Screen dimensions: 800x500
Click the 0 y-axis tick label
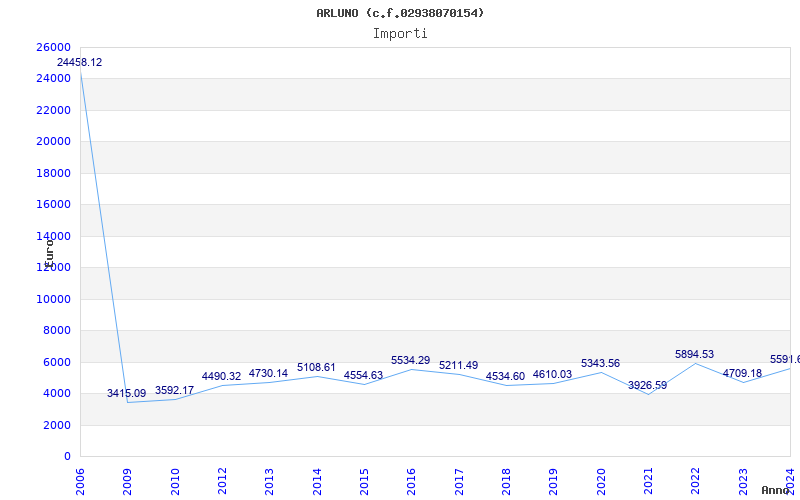point(67,457)
